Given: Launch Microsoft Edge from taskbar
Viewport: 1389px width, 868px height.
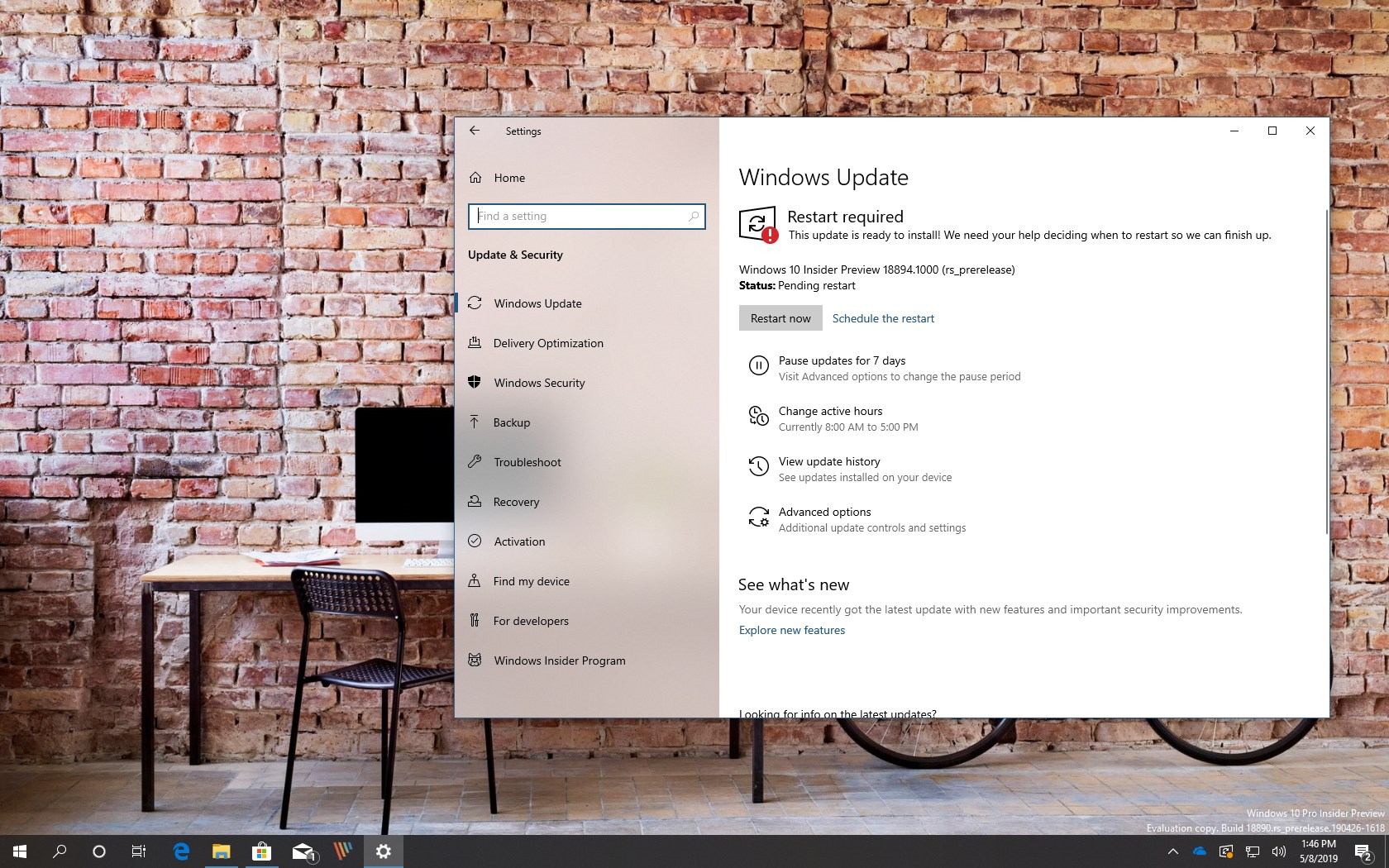Looking at the screenshot, I should pos(181,851).
